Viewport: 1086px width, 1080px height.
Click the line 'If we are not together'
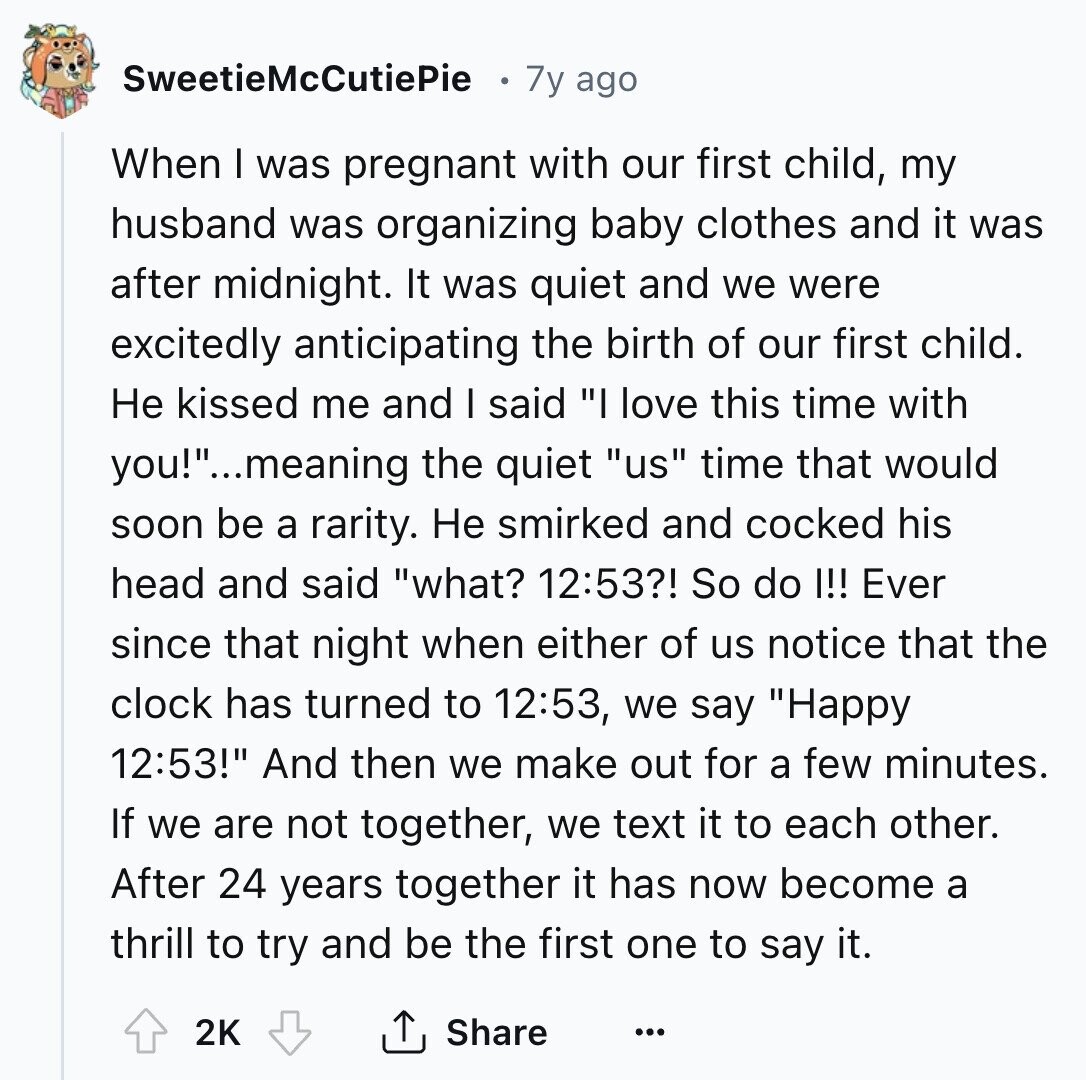pos(555,824)
